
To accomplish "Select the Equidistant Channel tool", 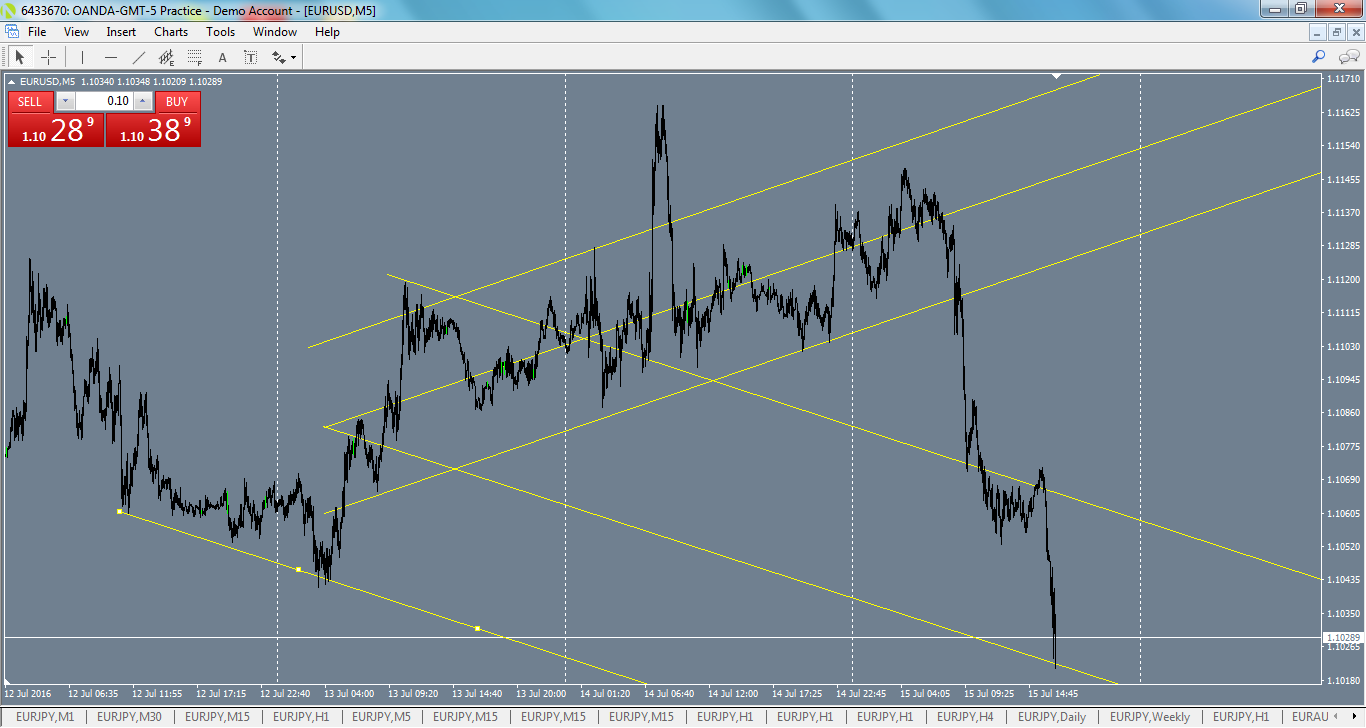I will (166, 57).
